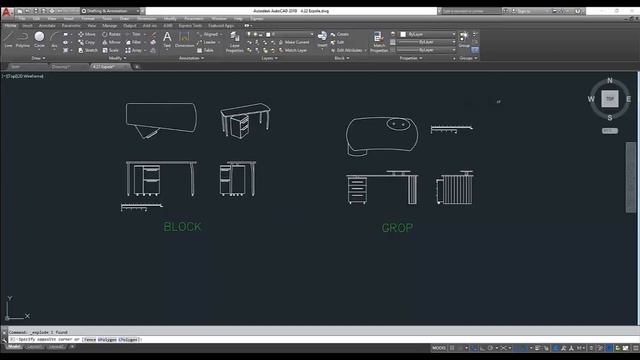
Task: Toggle polar tracking in status bar
Action: coord(490,348)
